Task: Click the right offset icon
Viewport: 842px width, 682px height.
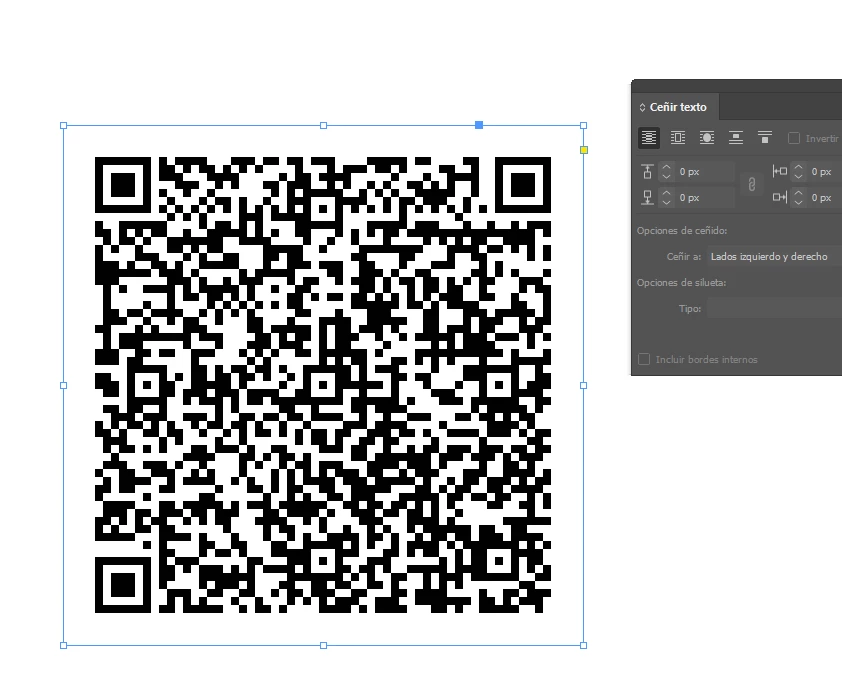Action: click(779, 198)
